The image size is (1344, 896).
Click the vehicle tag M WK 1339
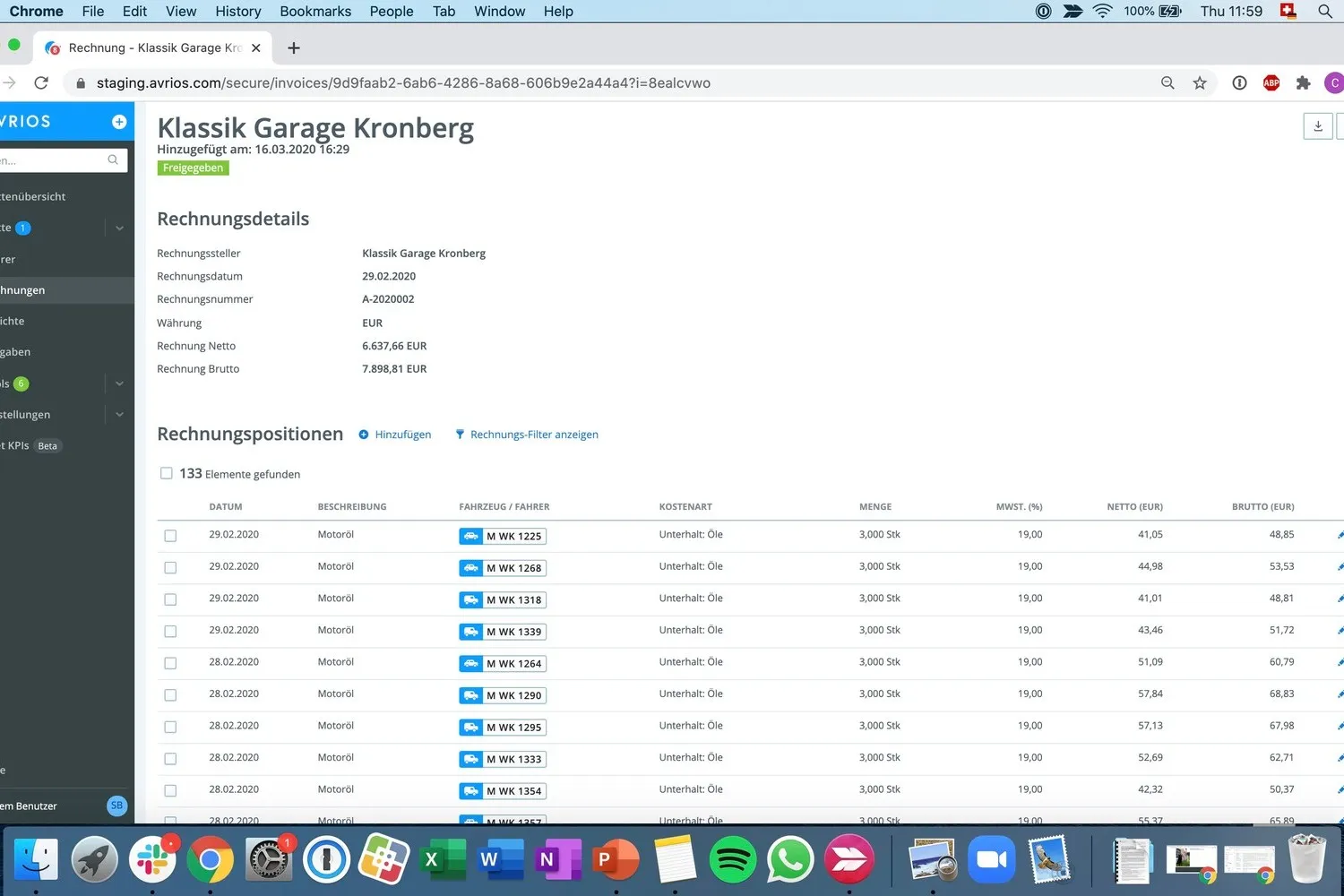pos(503,632)
